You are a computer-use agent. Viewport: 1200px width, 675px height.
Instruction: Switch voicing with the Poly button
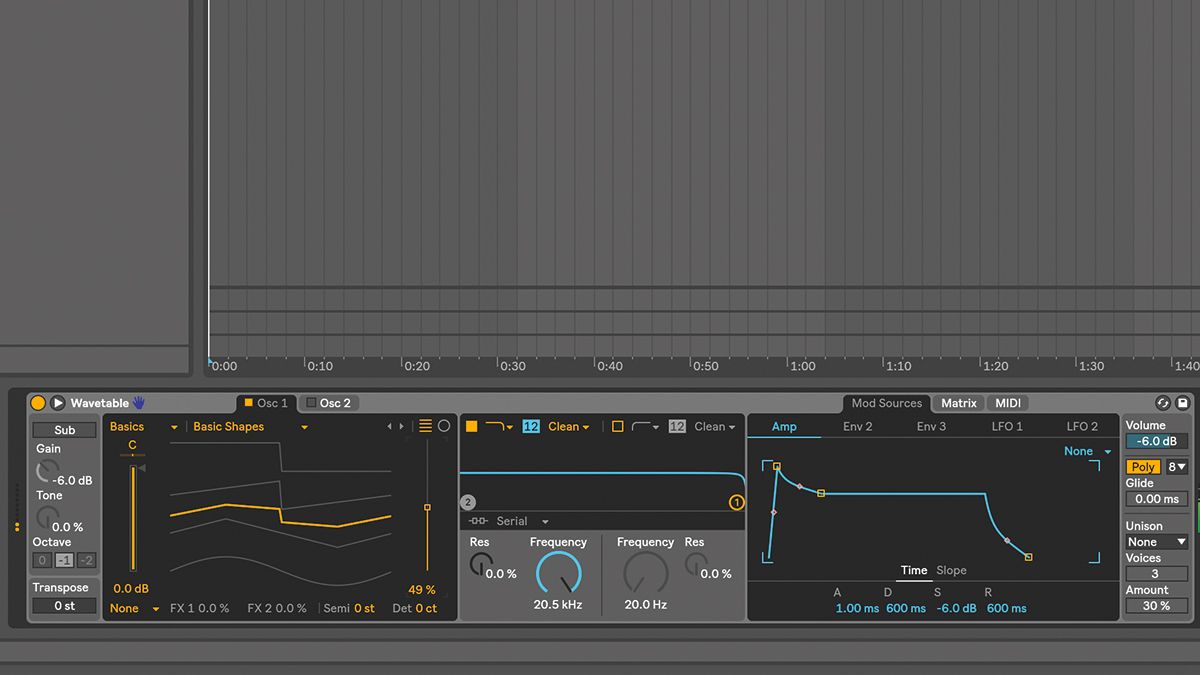[x=1142, y=466]
